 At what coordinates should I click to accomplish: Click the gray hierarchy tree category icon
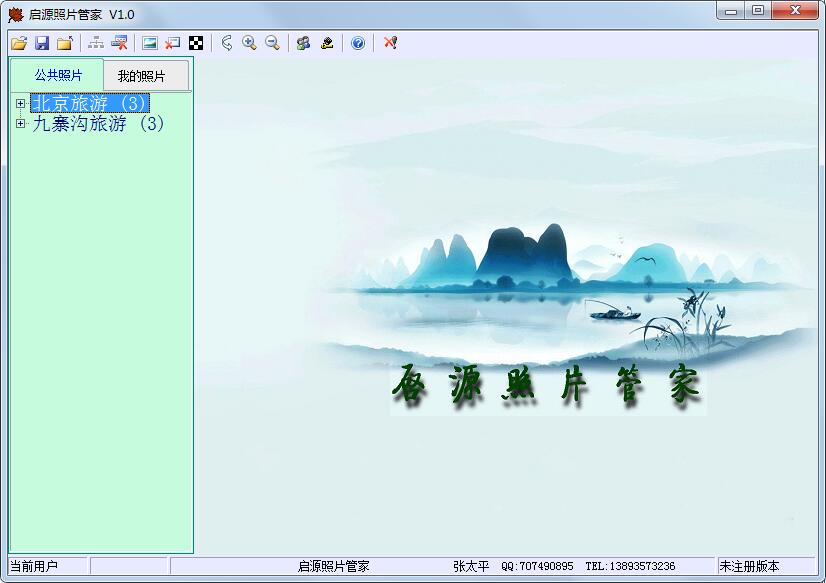click(x=95, y=43)
